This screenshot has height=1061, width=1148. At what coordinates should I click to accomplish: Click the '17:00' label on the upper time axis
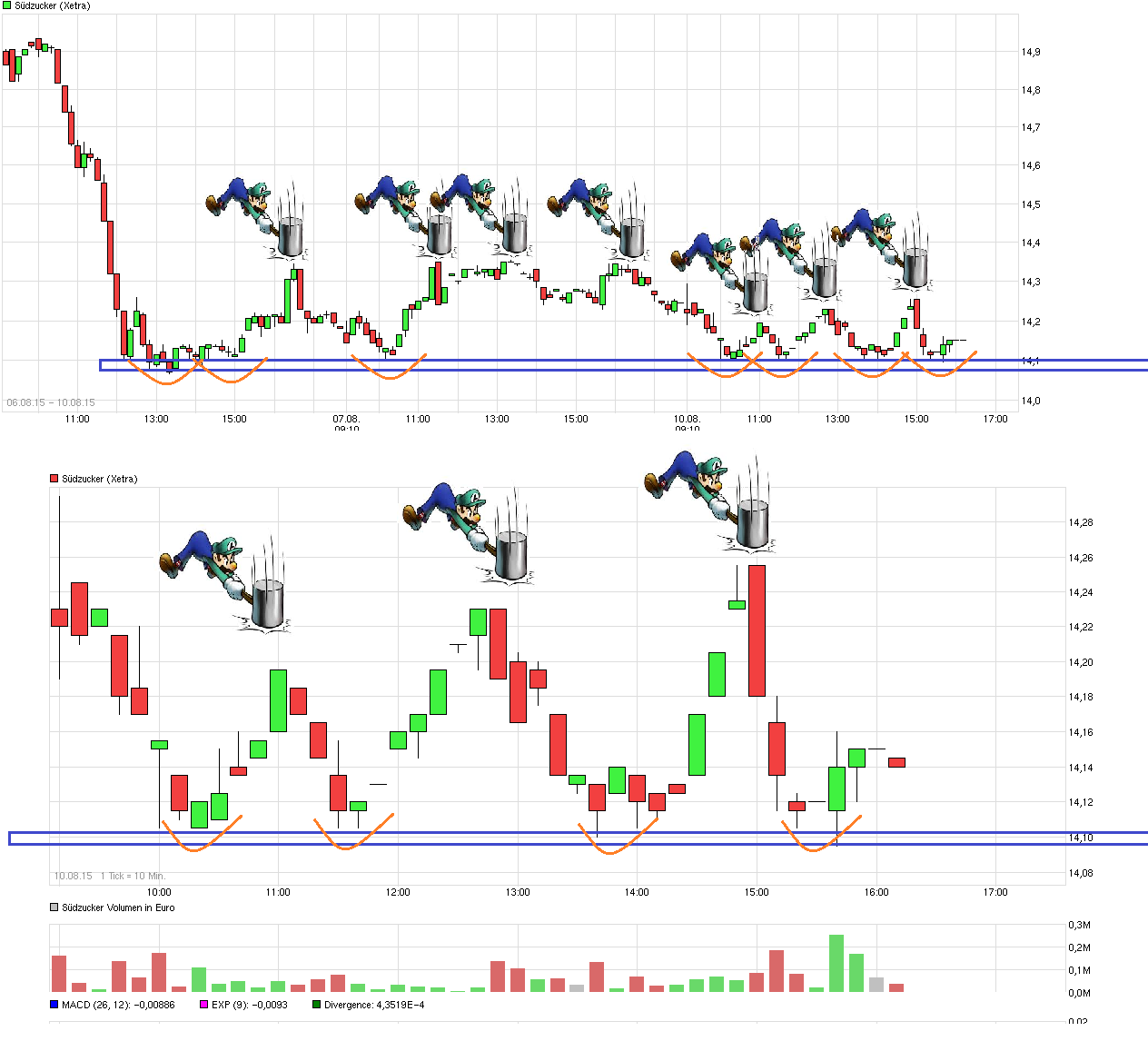[995, 419]
